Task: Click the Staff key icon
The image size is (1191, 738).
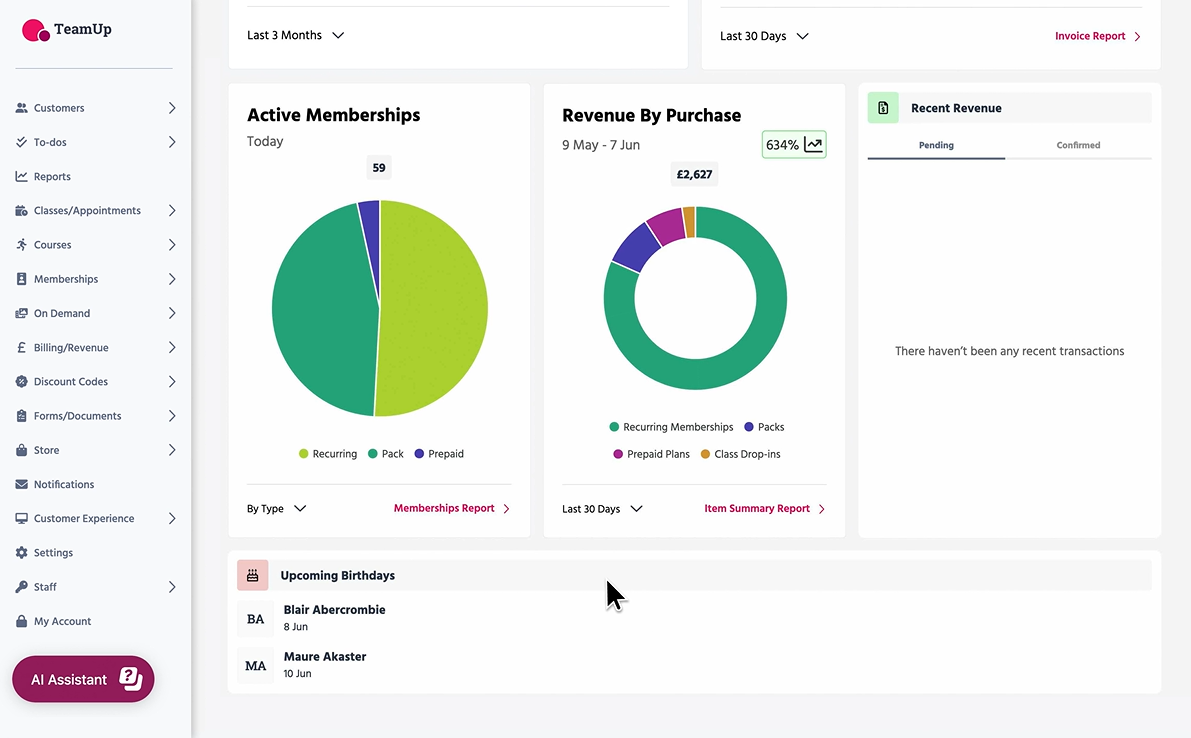Action: click(x=21, y=586)
